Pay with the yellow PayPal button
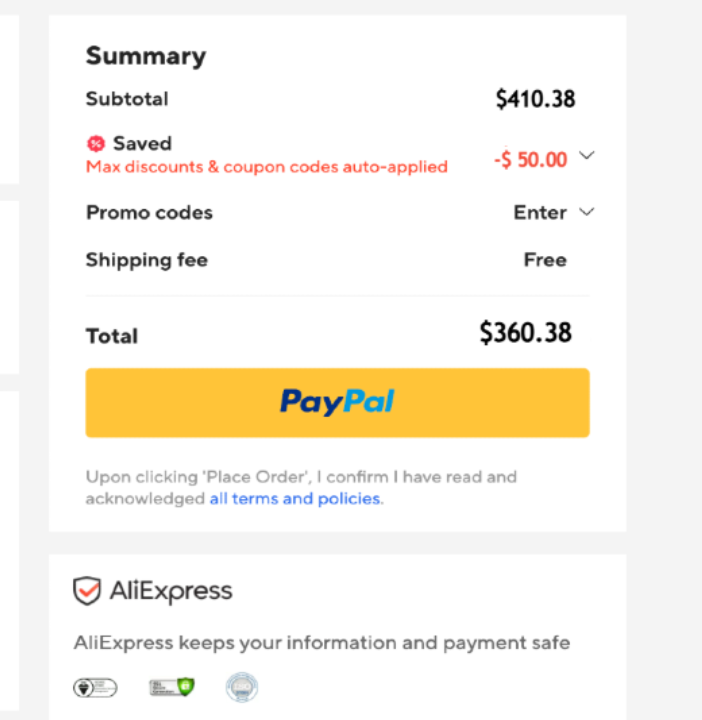 pos(337,402)
